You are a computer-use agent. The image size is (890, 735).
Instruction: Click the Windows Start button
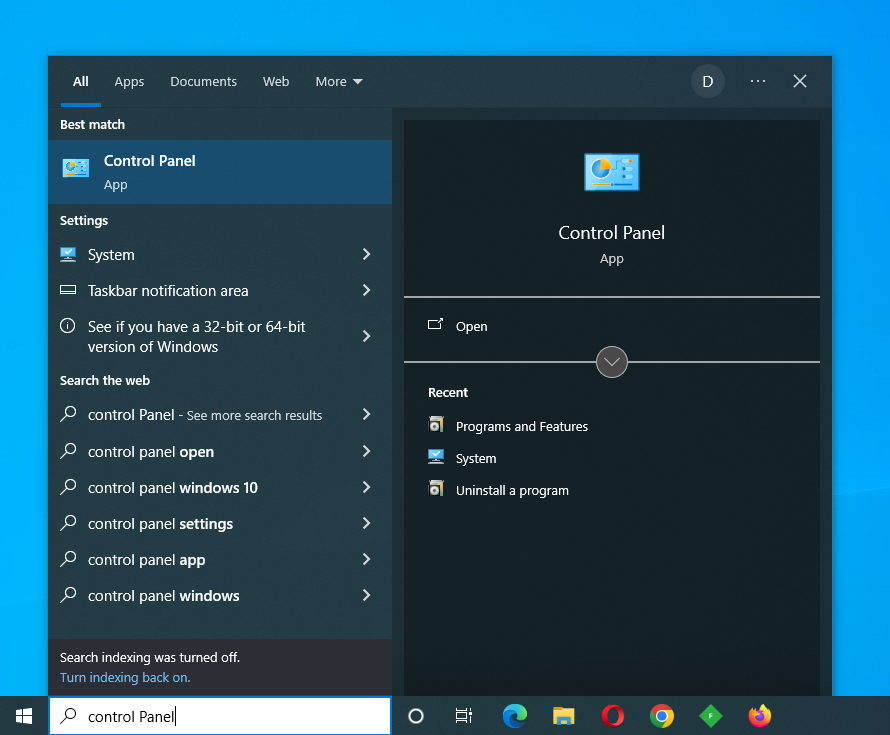[x=24, y=716]
